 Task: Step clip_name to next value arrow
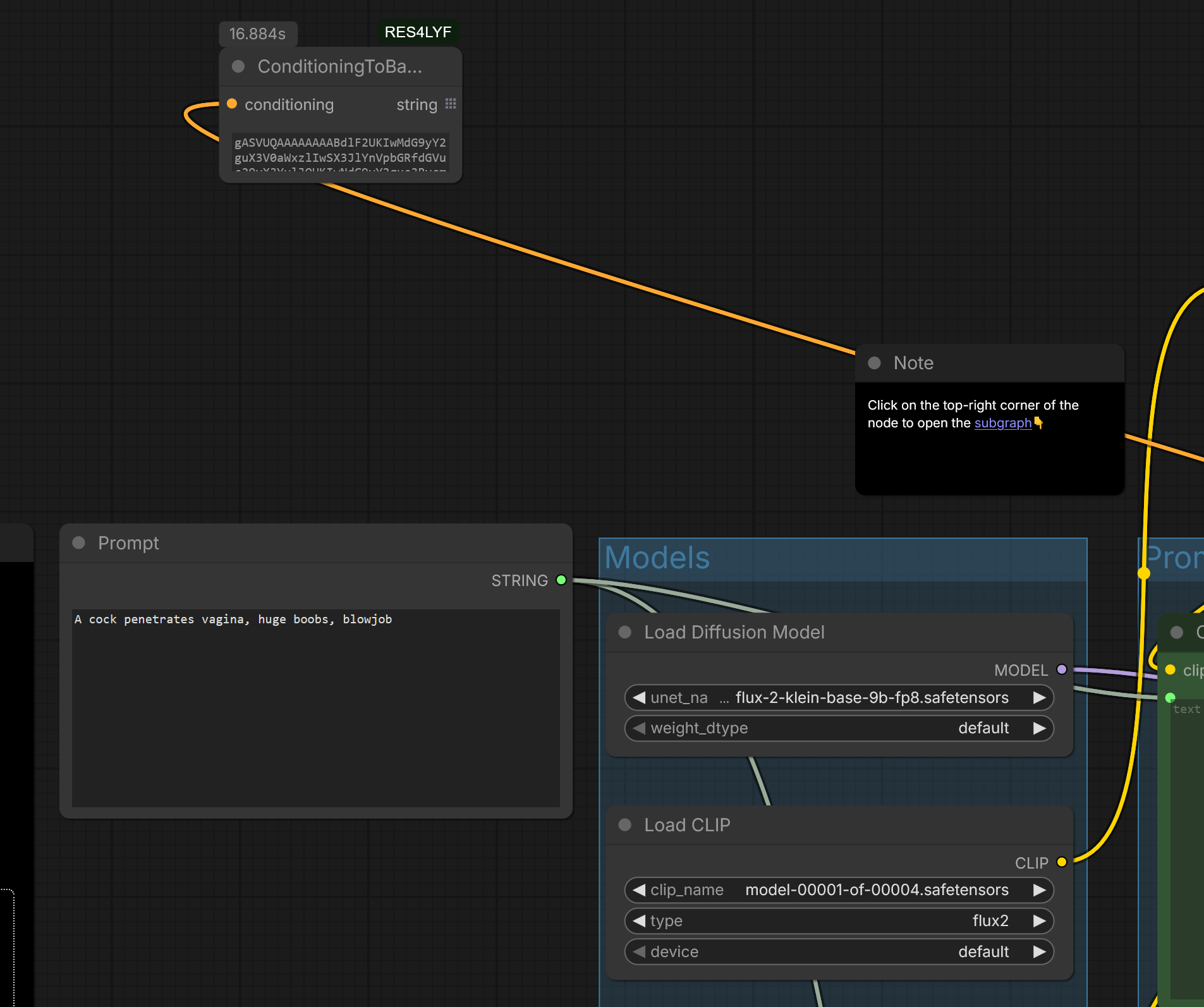[1040, 890]
